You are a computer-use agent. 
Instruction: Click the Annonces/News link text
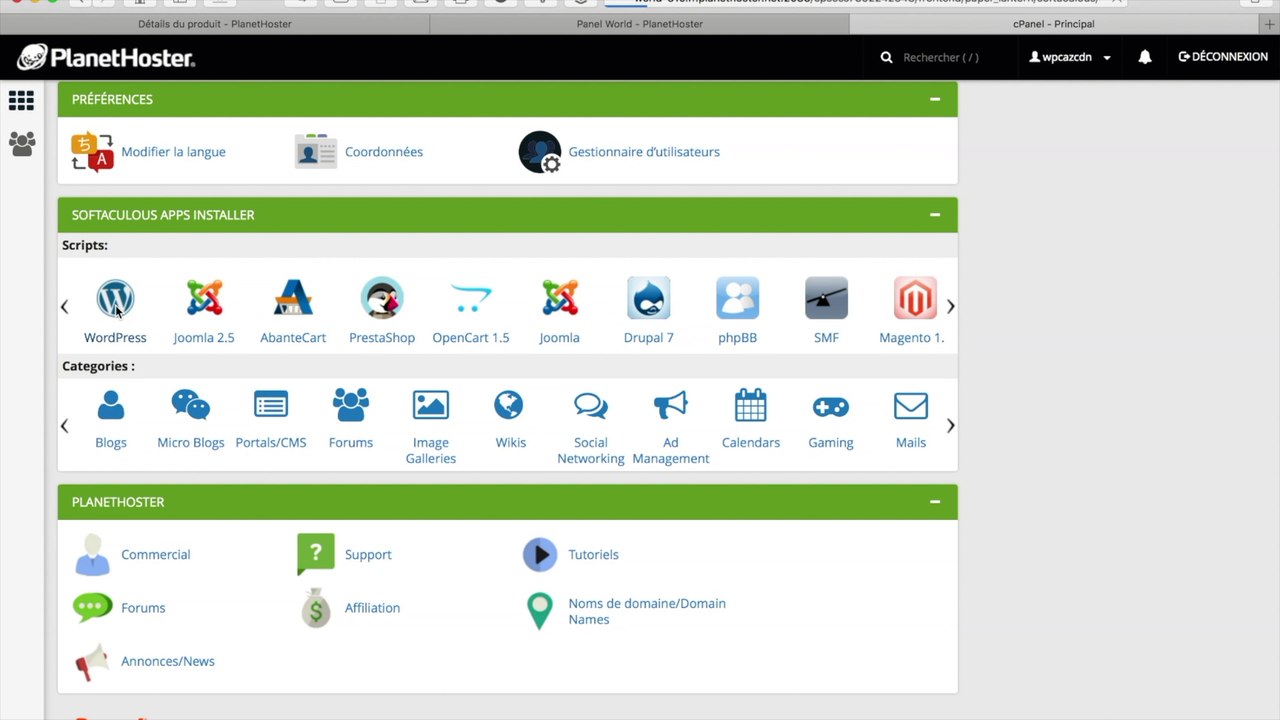pyautogui.click(x=168, y=661)
